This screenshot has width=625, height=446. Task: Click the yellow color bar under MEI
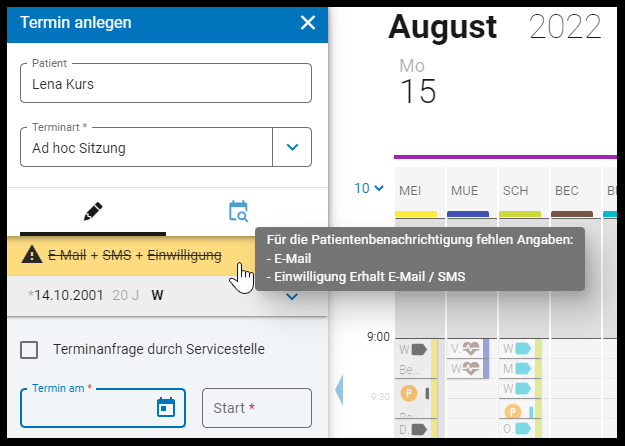(416, 214)
